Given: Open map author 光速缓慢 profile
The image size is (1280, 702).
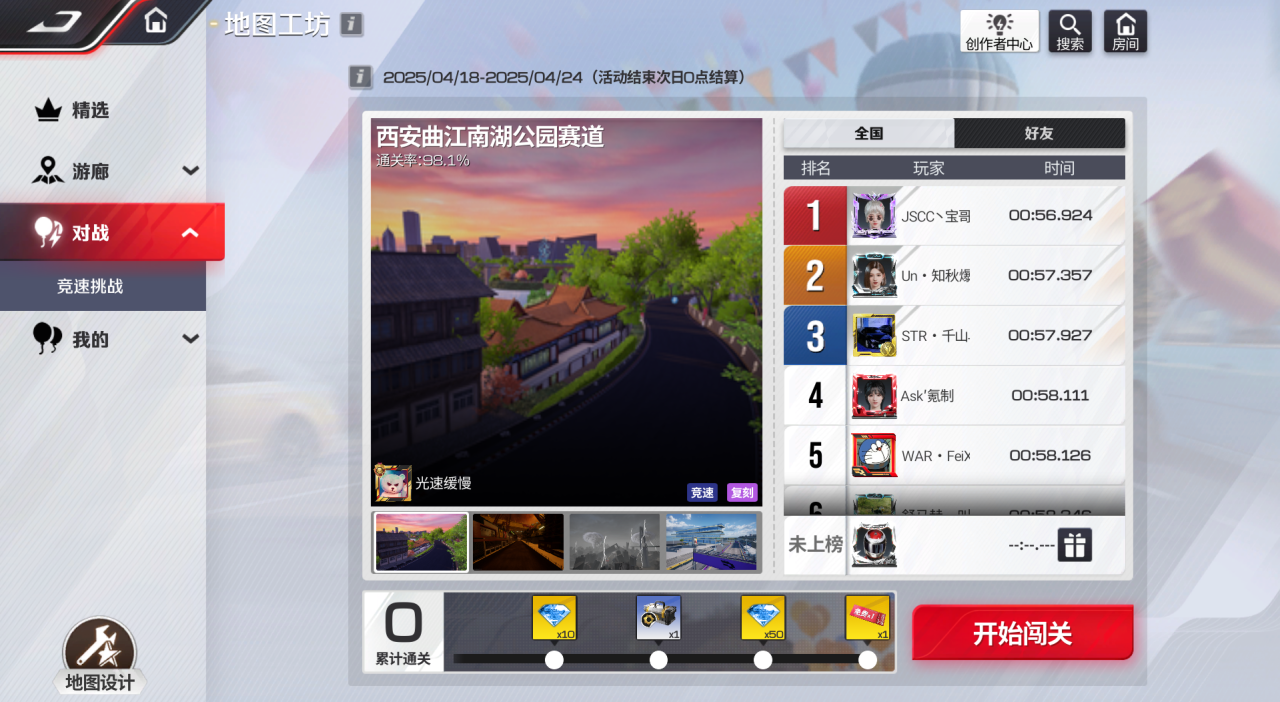Looking at the screenshot, I should click(393, 483).
